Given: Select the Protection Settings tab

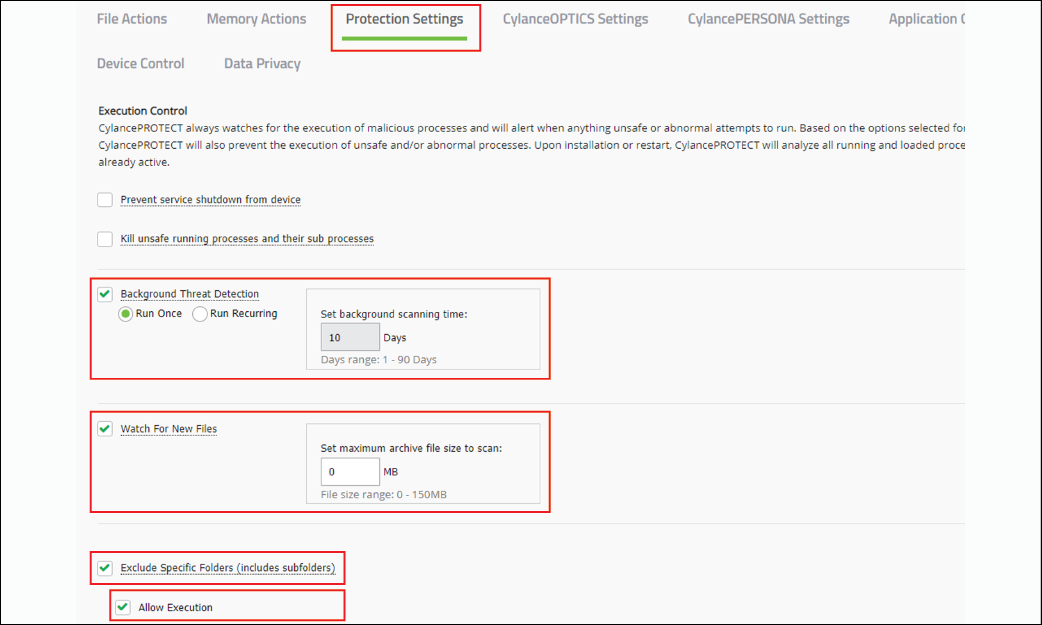Looking at the screenshot, I should point(404,19).
